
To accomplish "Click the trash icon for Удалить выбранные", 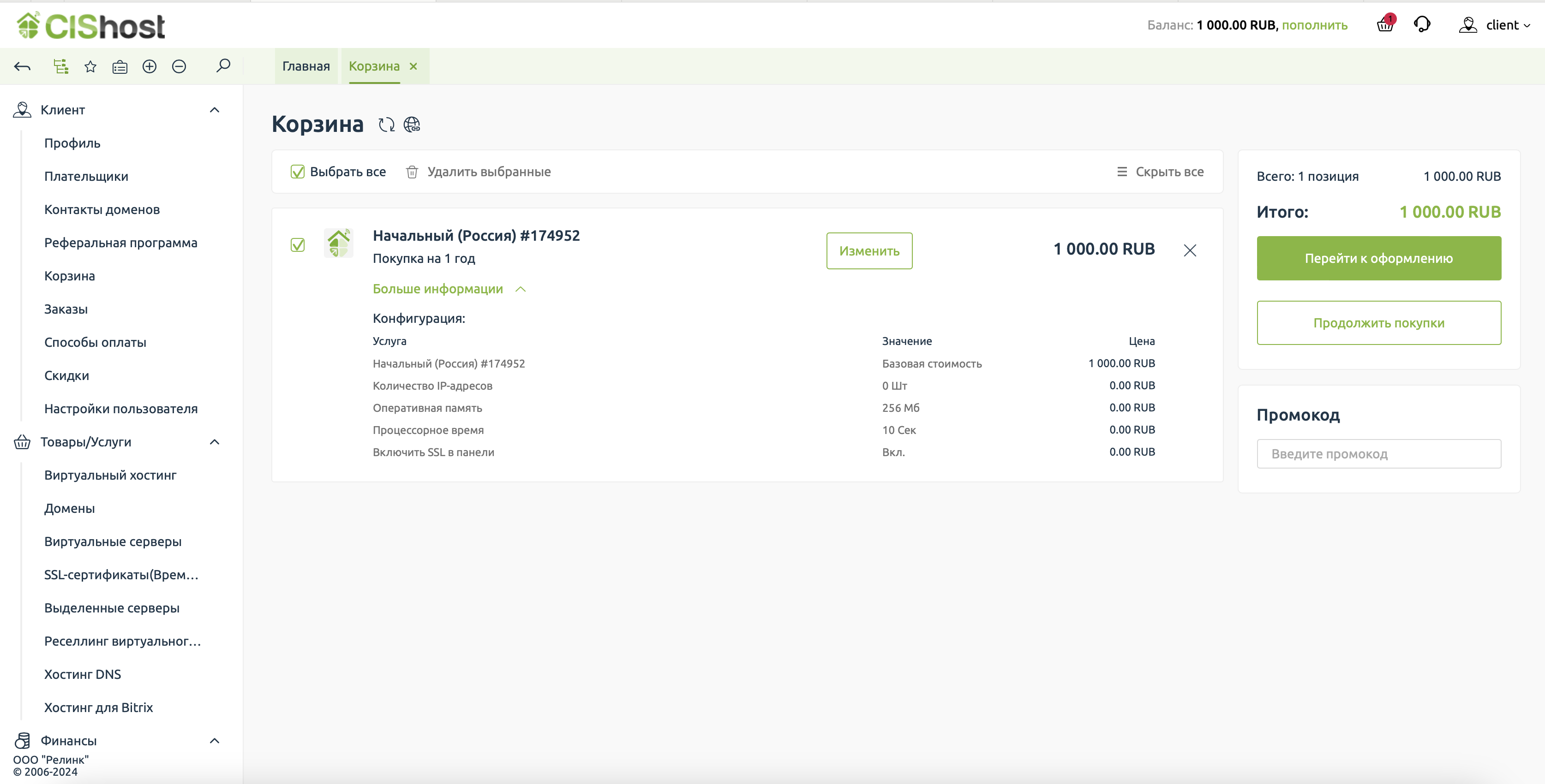I will (x=412, y=172).
